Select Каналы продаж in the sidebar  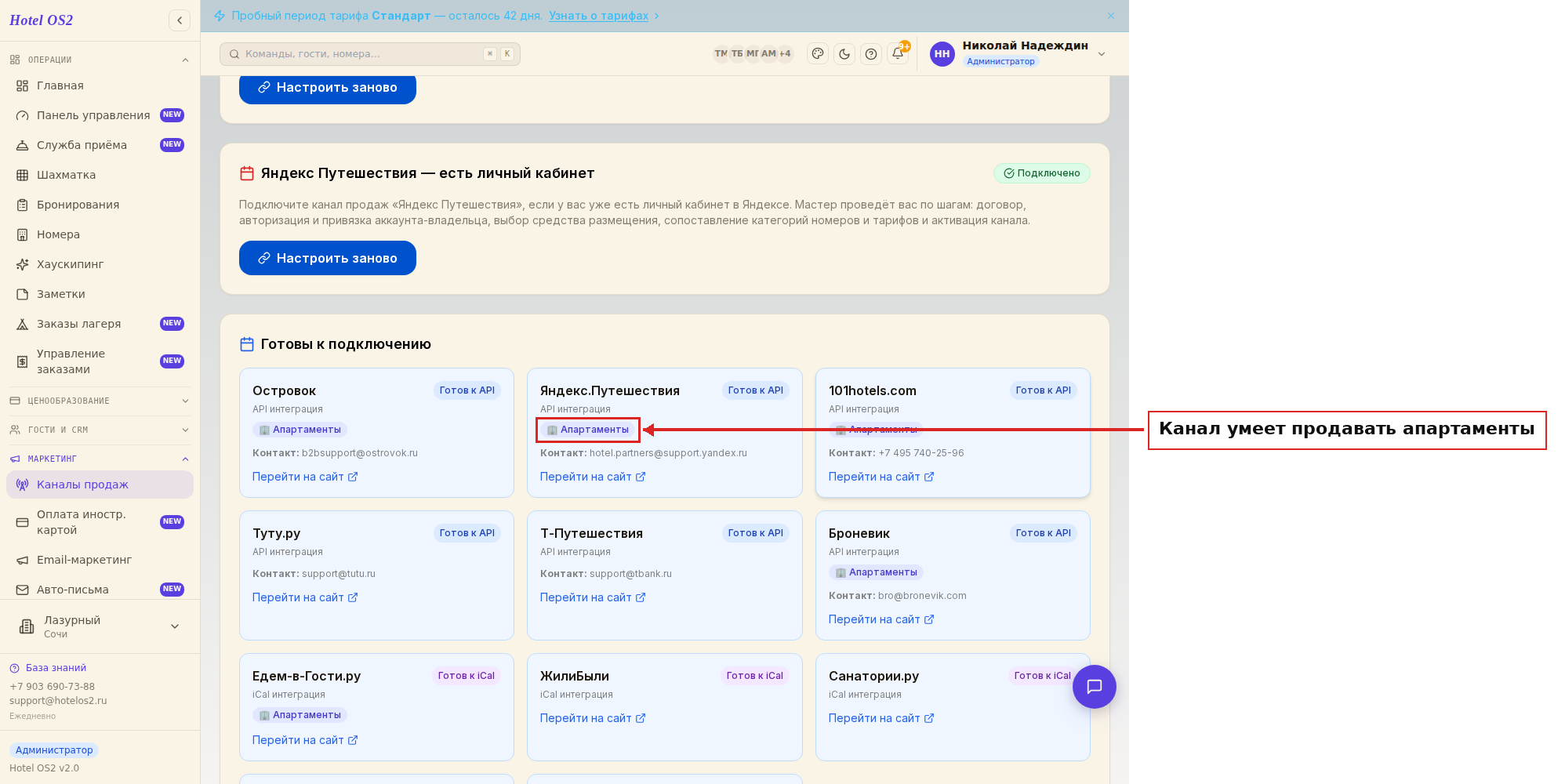[100, 485]
